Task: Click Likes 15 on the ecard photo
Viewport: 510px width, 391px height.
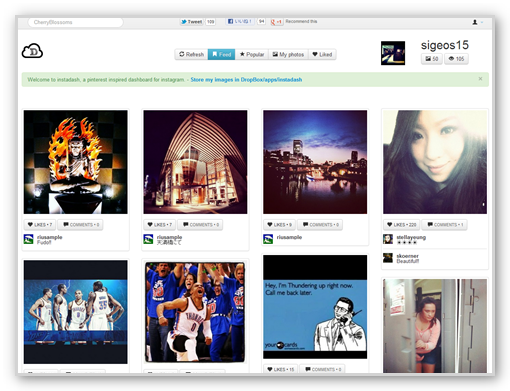Action: 281,369
